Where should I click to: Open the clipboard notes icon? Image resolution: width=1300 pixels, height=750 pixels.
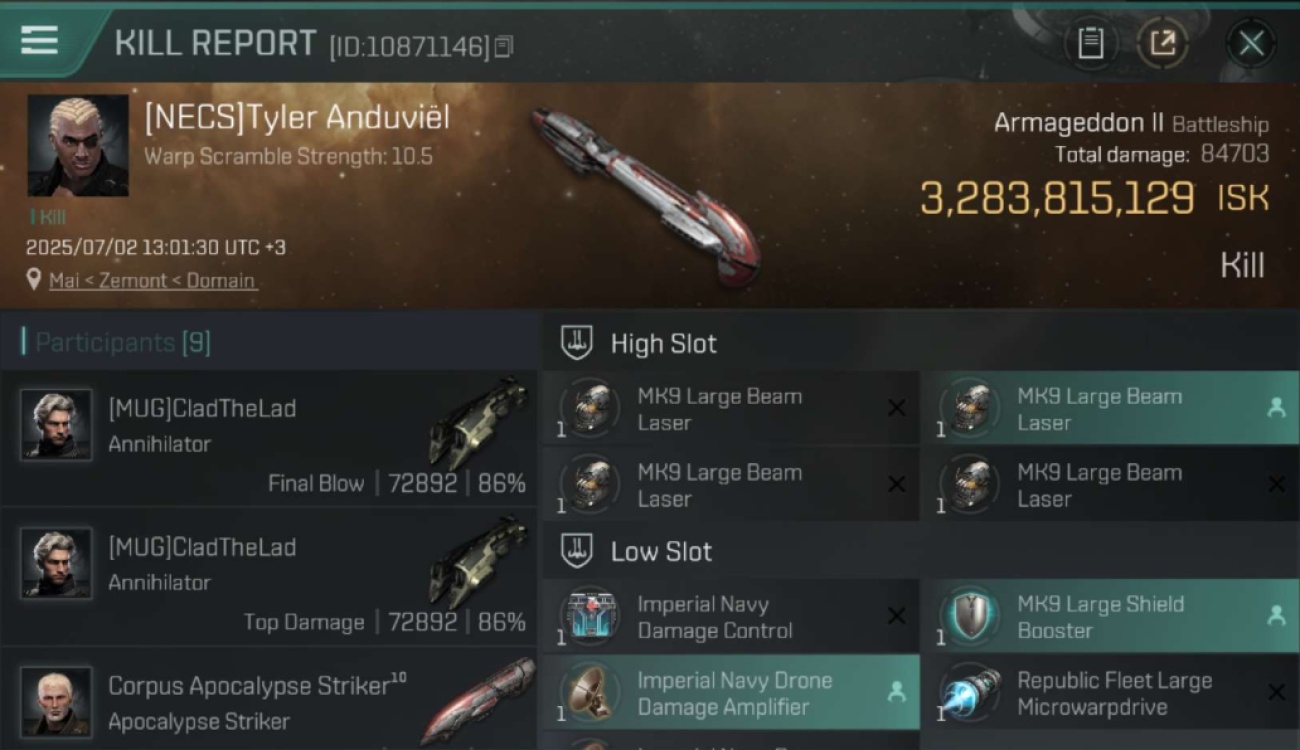(1091, 43)
